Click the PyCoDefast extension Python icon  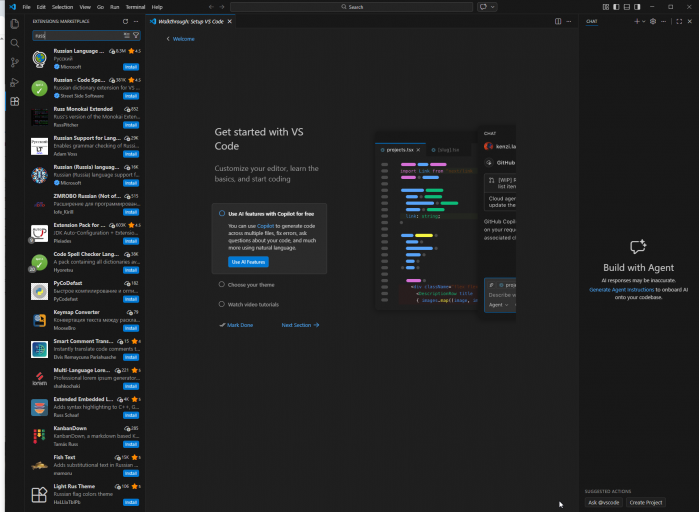(39, 291)
